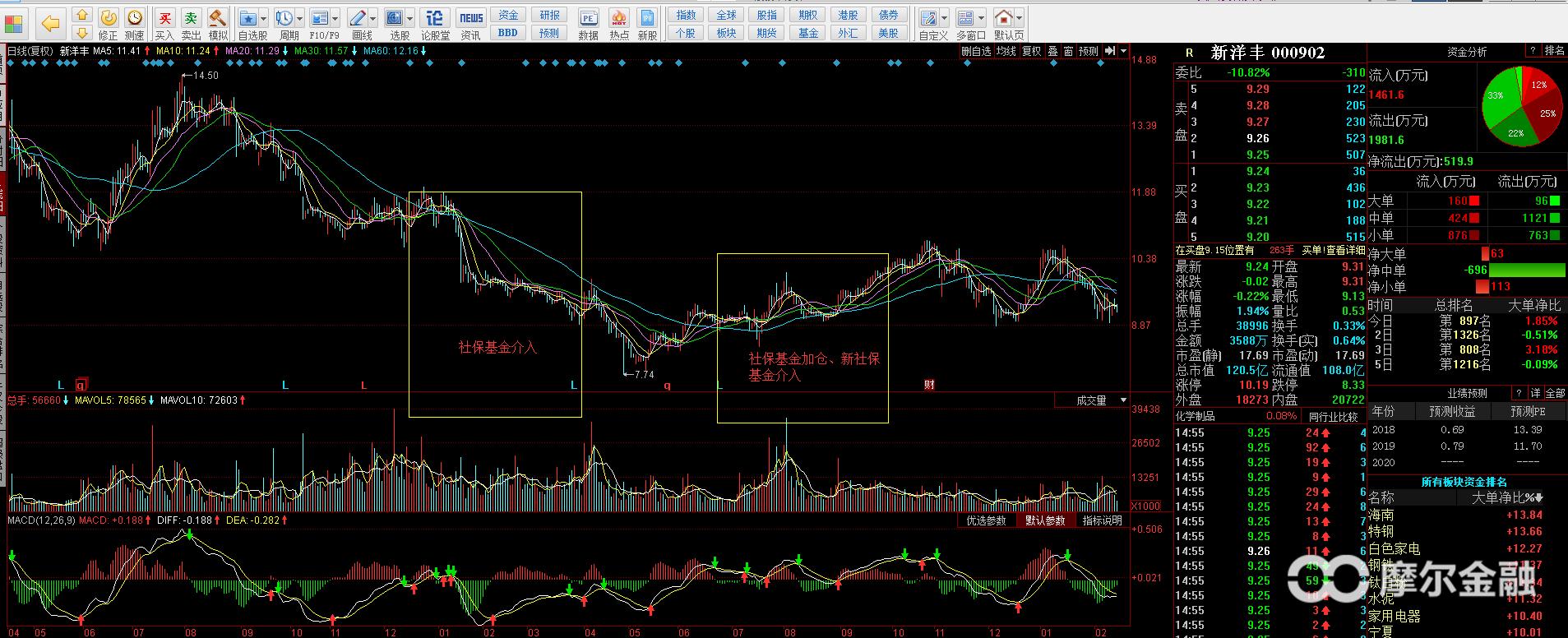
Task: Toggle 均线 moving averages on chart
Action: tap(1006, 51)
